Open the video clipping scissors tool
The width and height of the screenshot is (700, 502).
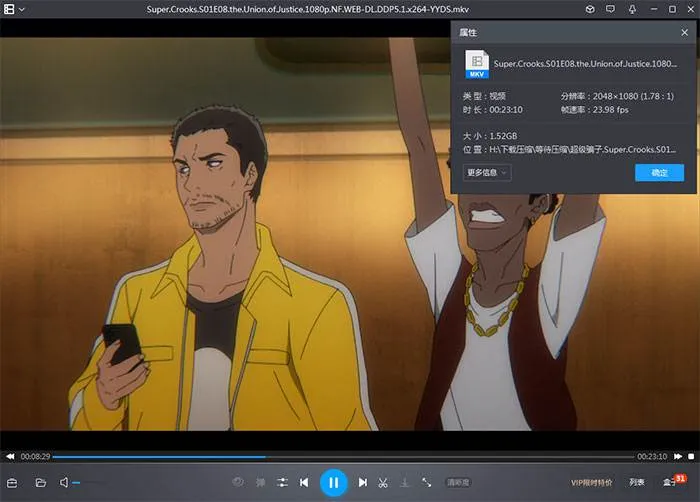(383, 482)
